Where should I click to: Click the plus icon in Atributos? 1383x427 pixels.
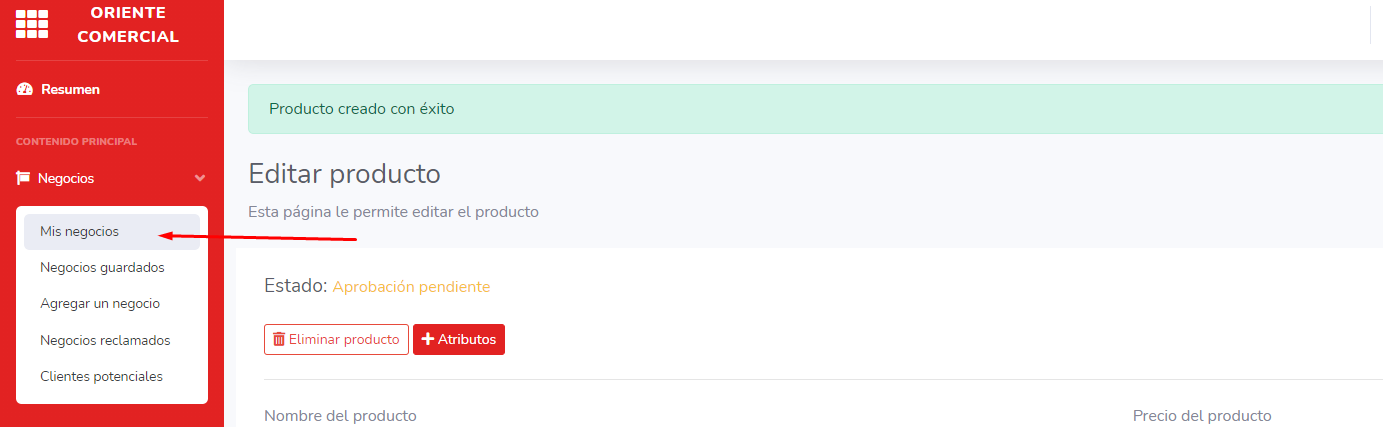(x=428, y=339)
